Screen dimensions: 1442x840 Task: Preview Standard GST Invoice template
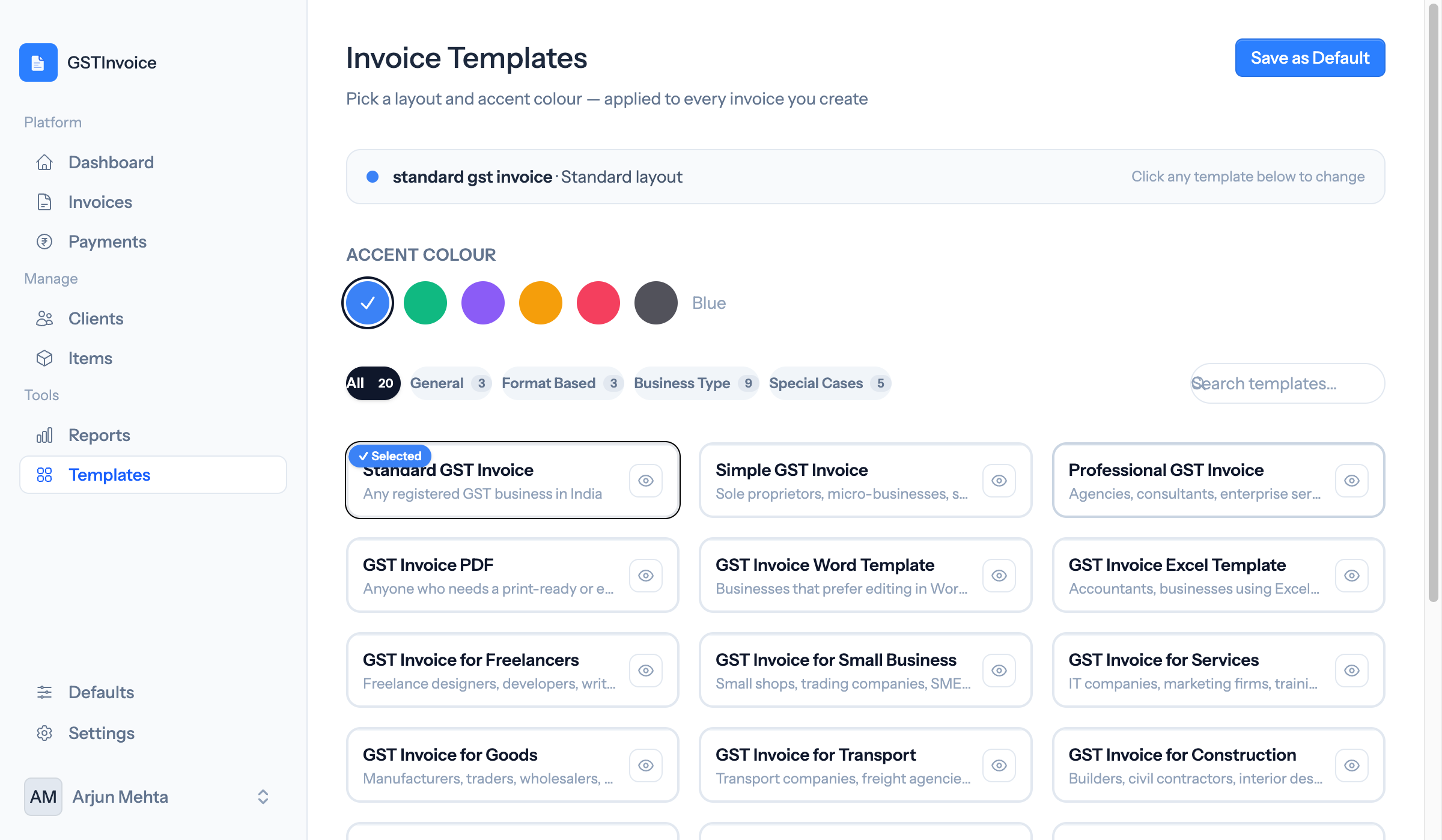646,481
